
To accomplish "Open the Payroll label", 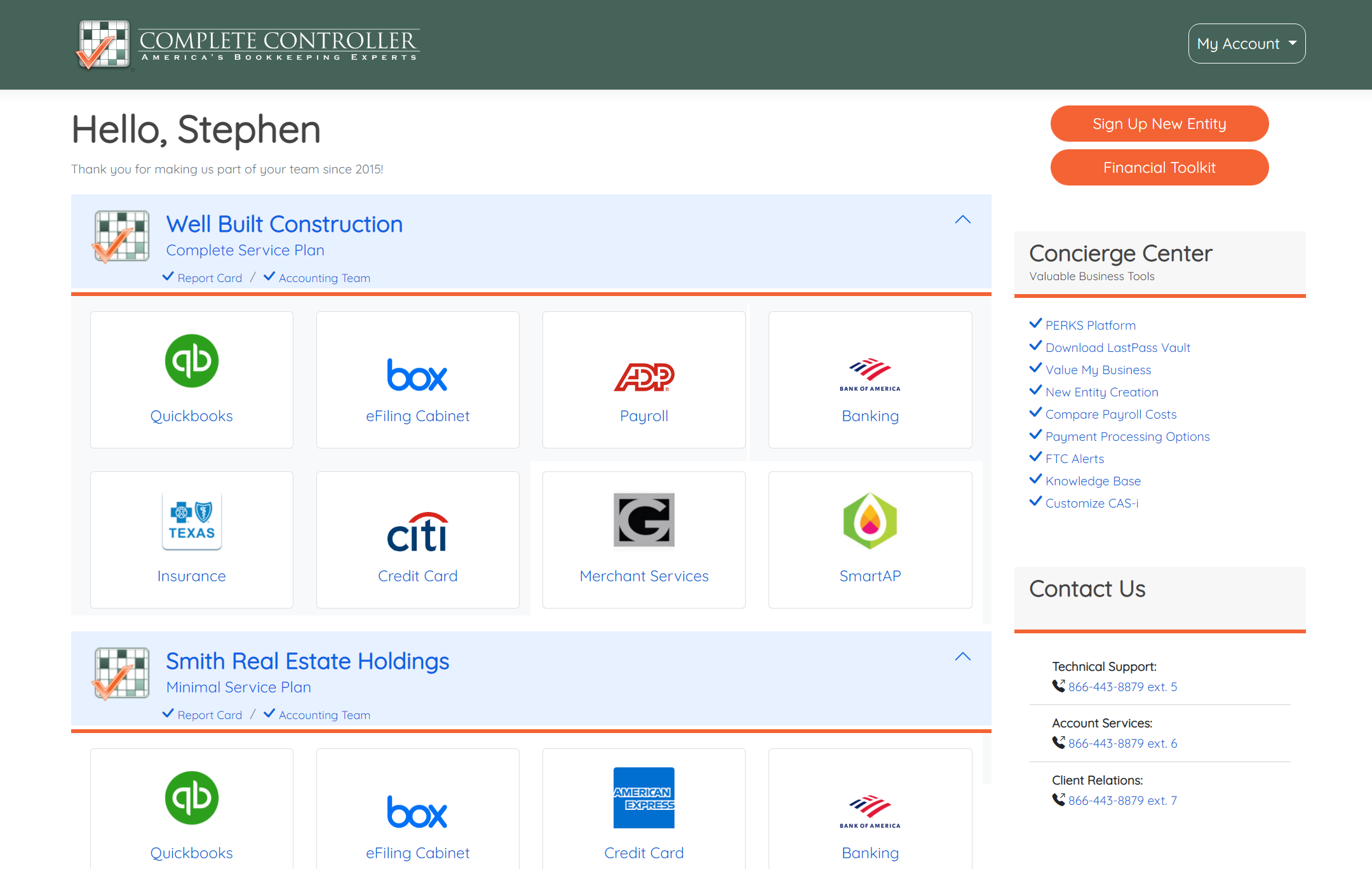I will (x=644, y=416).
